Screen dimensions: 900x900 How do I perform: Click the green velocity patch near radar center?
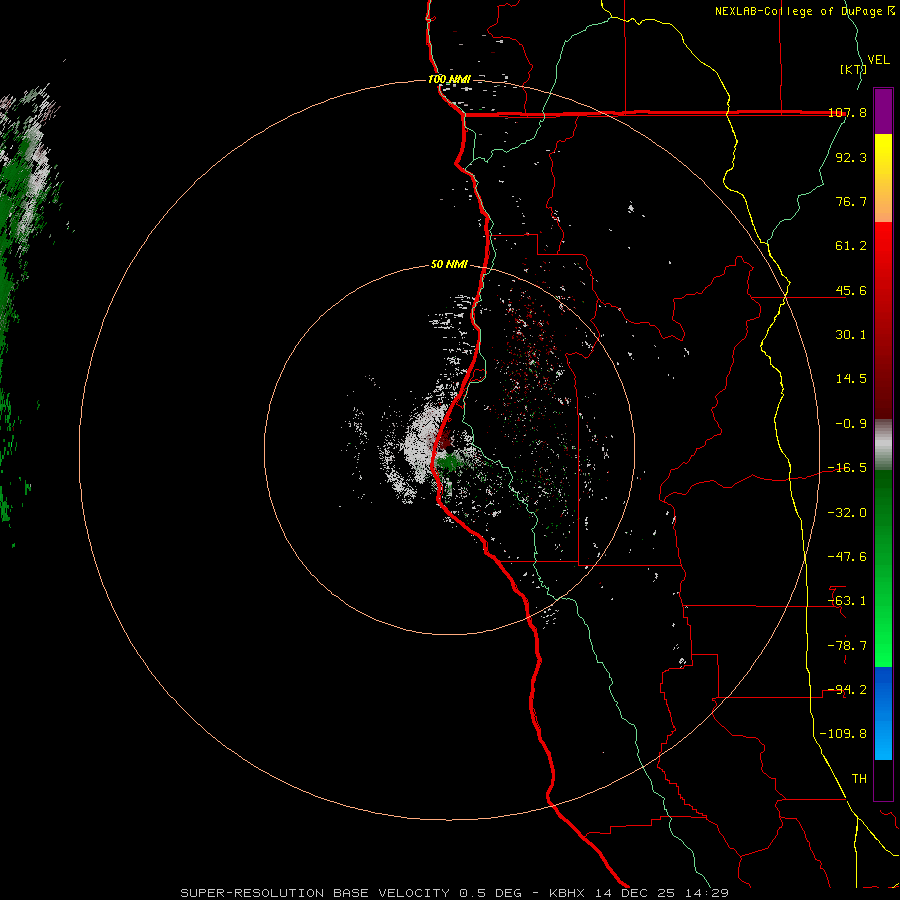(x=448, y=461)
